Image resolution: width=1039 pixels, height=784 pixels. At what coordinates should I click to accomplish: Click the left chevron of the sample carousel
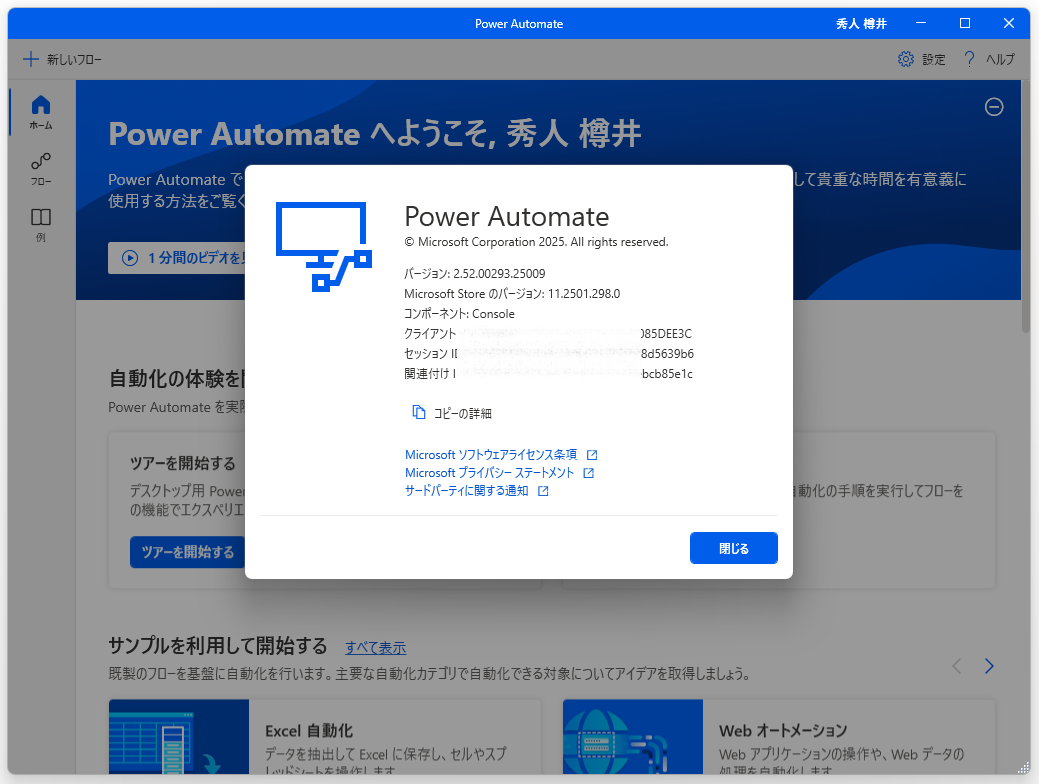956,665
